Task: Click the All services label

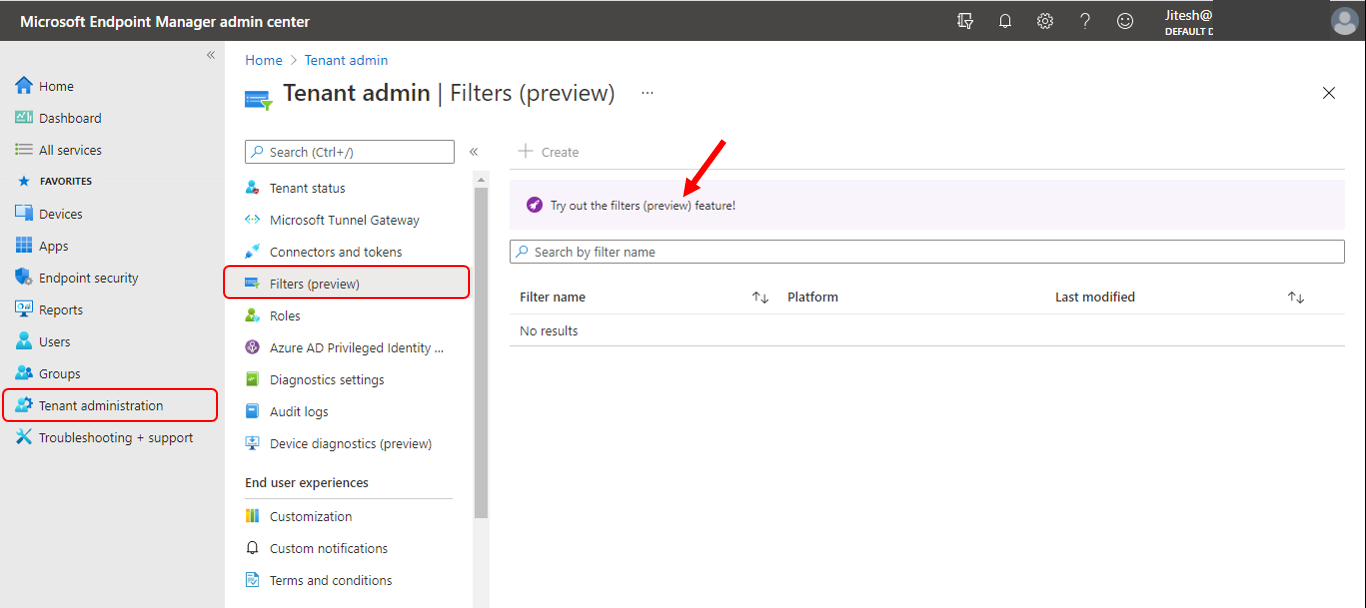Action: pos(70,150)
